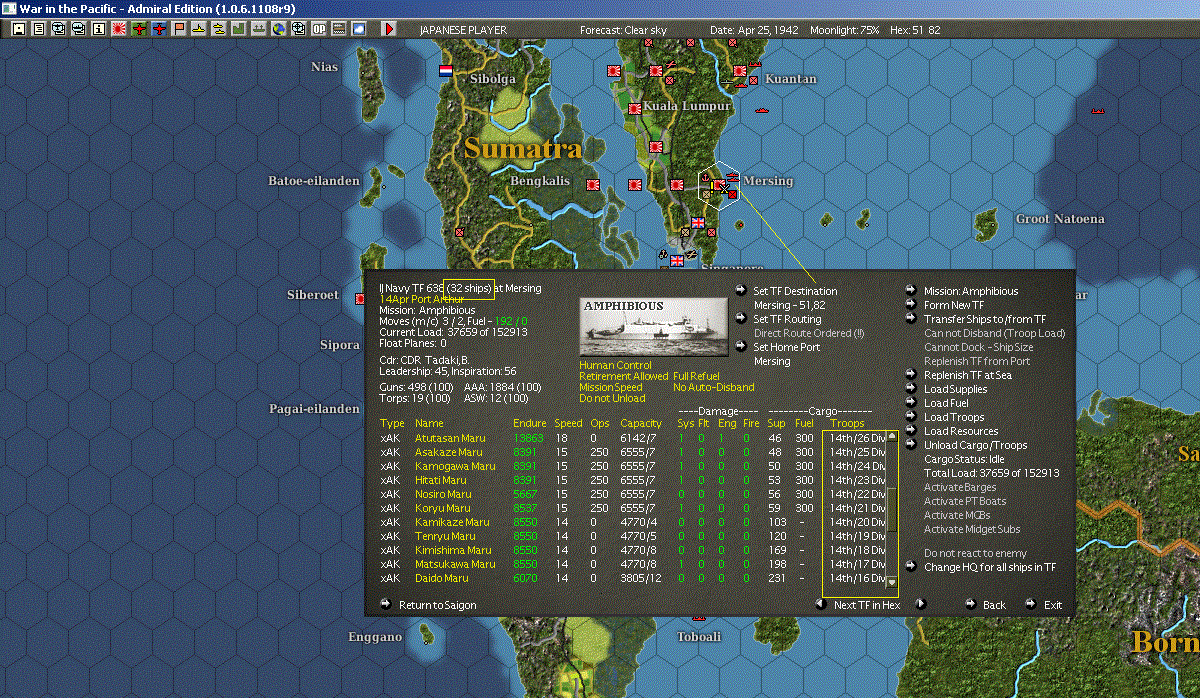Screen dimensions: 1200x698
Task: Click the globe toolbar icon
Action: (278, 29)
